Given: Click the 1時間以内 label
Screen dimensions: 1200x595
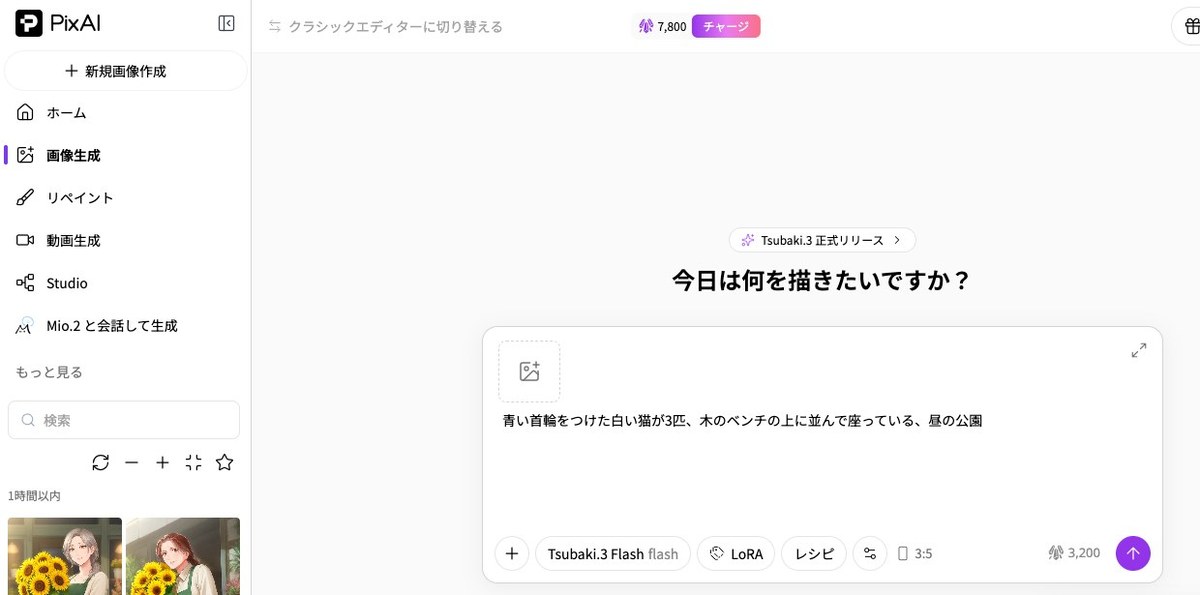Looking at the screenshot, I should pos(34,496).
